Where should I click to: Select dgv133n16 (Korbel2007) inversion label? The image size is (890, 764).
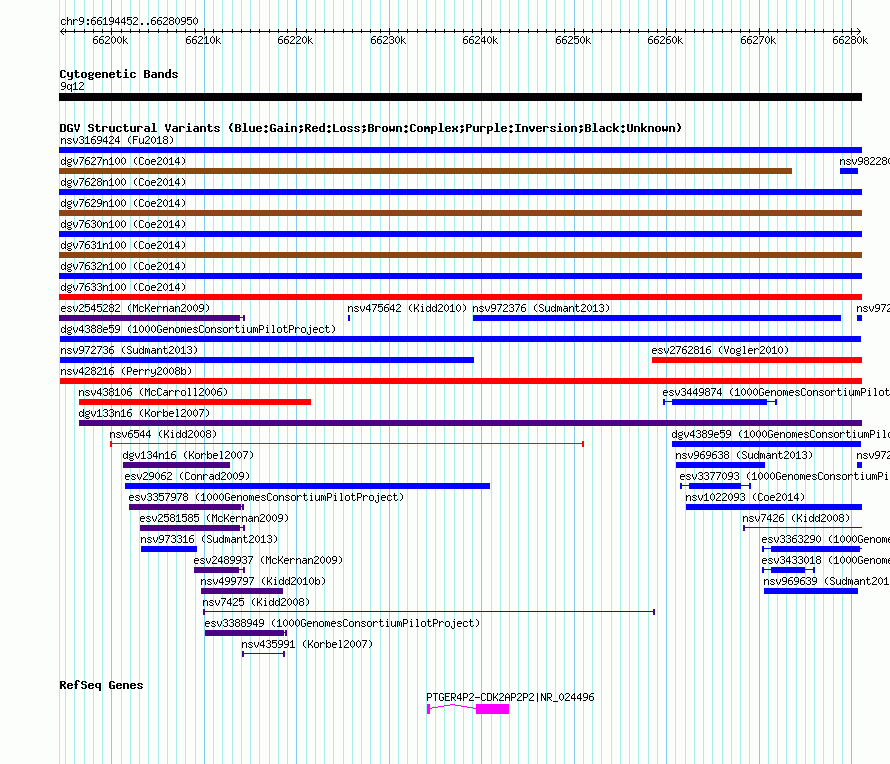coord(144,413)
